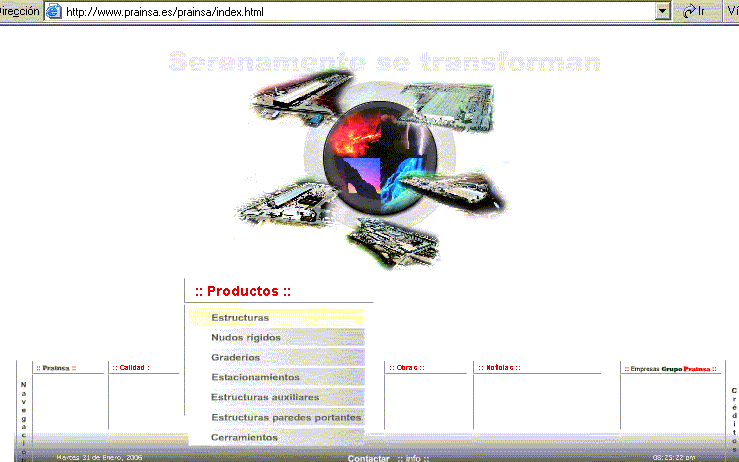Click the ':: info ::' footer link

click(x=413, y=458)
